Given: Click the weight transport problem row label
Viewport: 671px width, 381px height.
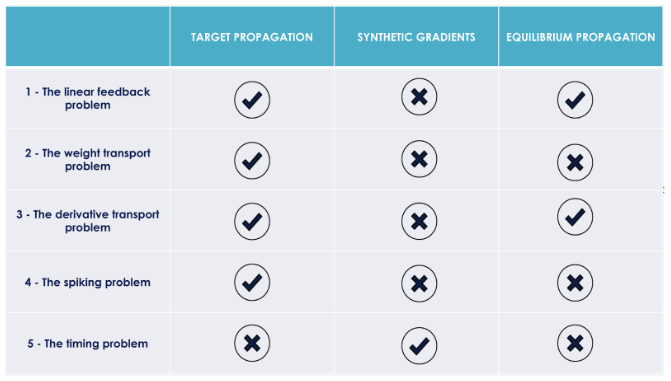Looking at the screenshot, I should tap(88, 160).
